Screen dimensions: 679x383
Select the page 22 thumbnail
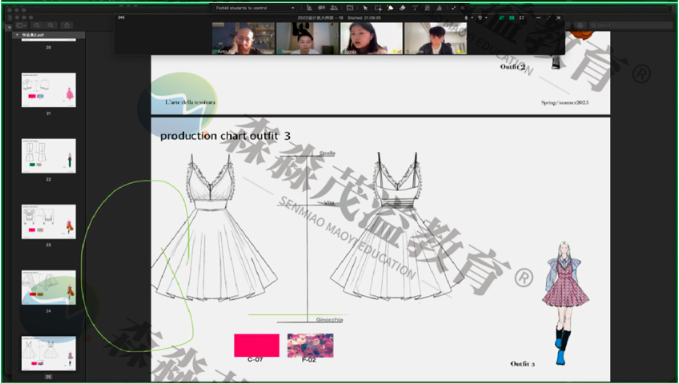(x=48, y=156)
